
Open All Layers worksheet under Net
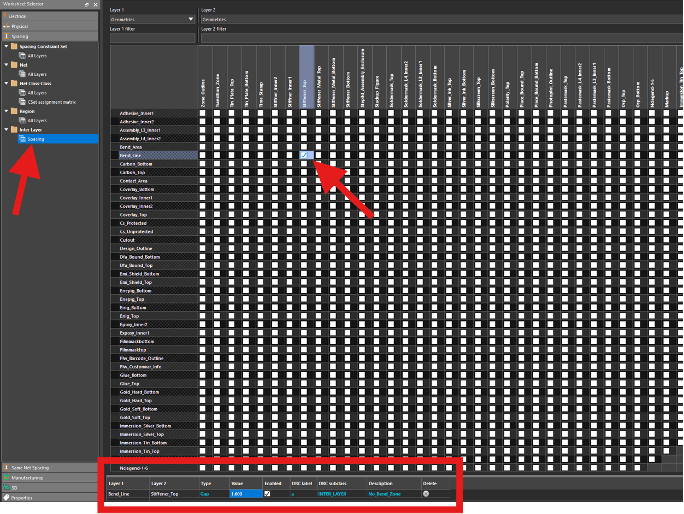(37, 74)
